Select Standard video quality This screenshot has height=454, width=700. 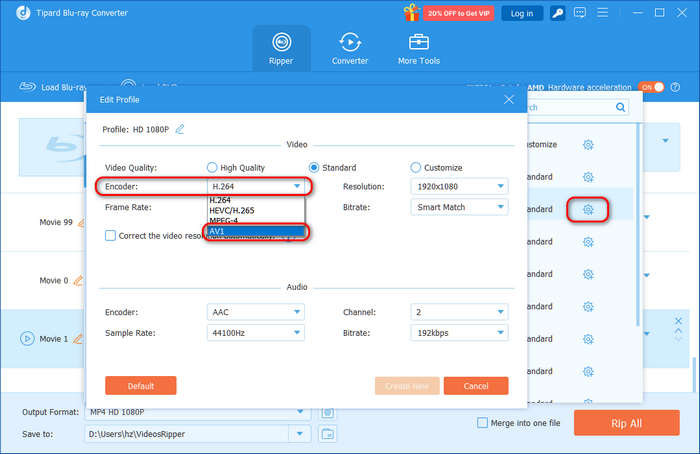pyautogui.click(x=314, y=167)
